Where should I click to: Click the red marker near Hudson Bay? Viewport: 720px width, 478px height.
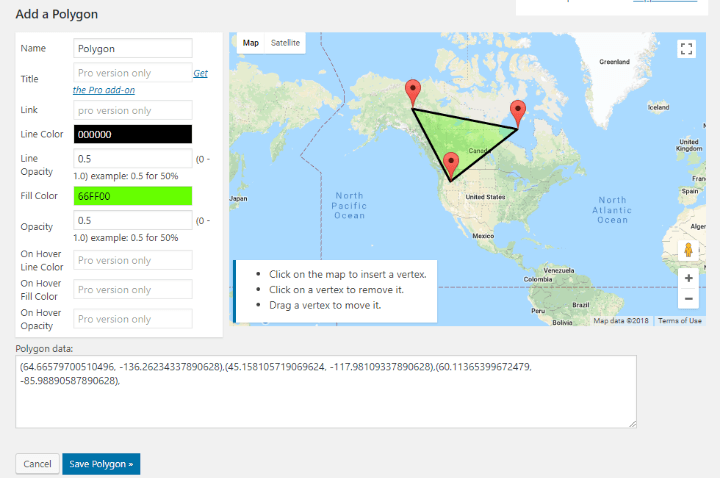(x=518, y=114)
